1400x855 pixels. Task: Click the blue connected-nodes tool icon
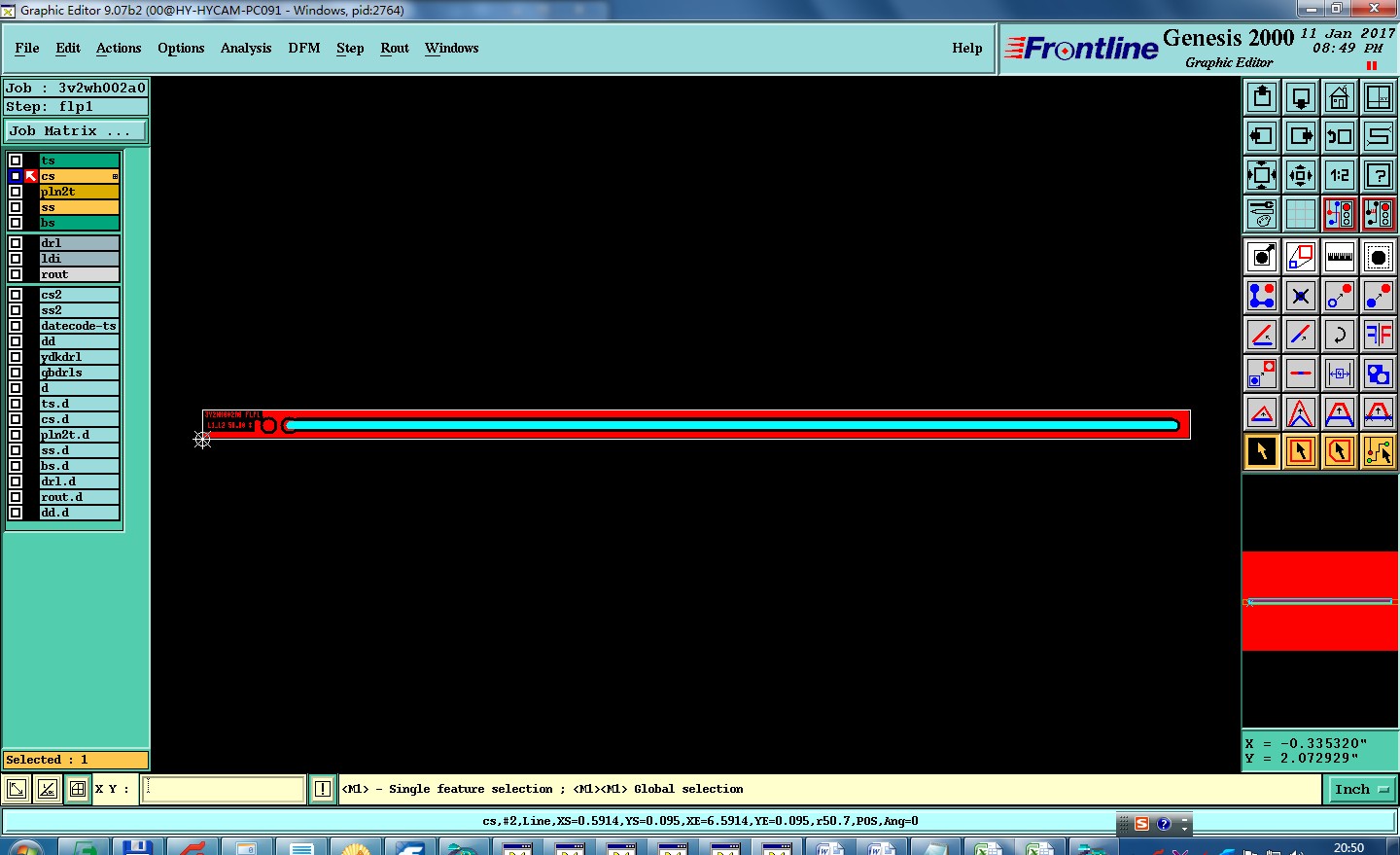[x=1262, y=296]
